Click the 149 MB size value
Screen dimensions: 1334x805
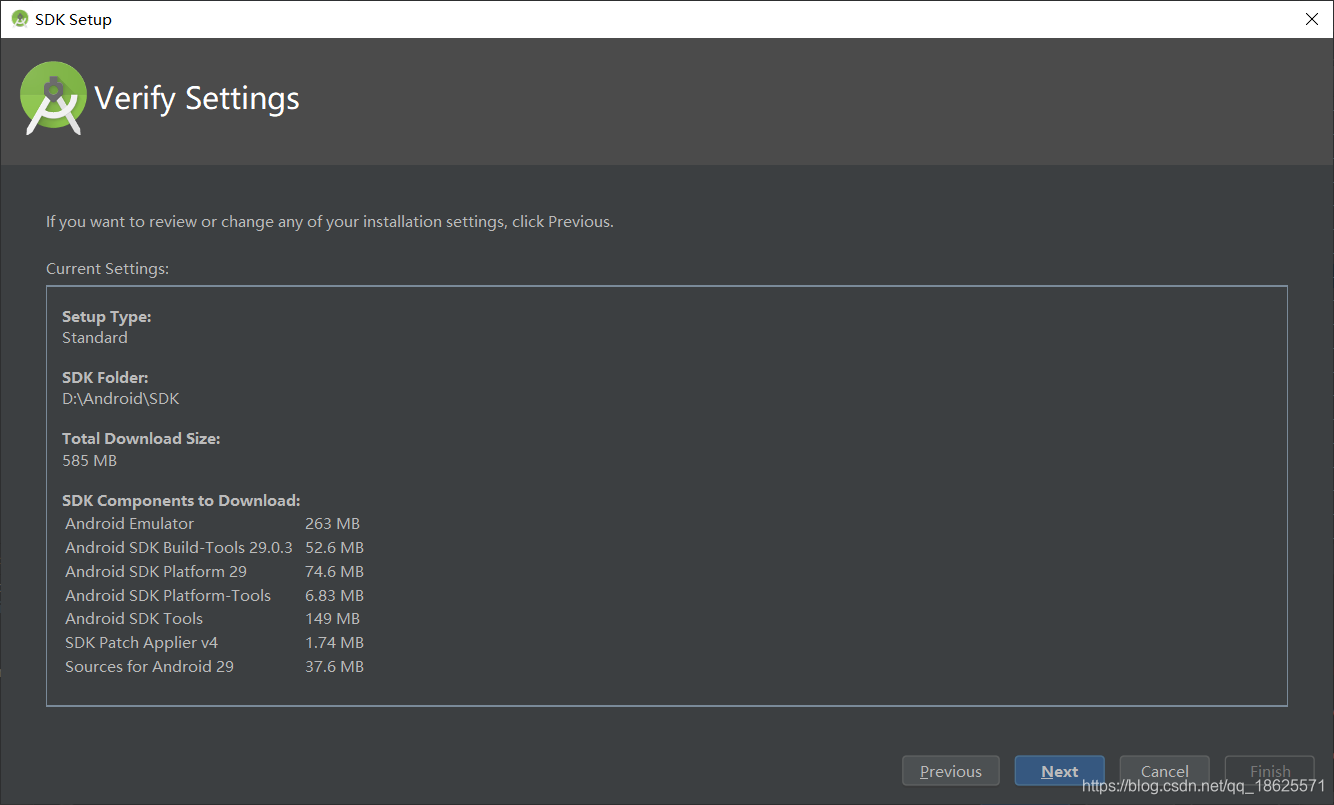click(332, 619)
